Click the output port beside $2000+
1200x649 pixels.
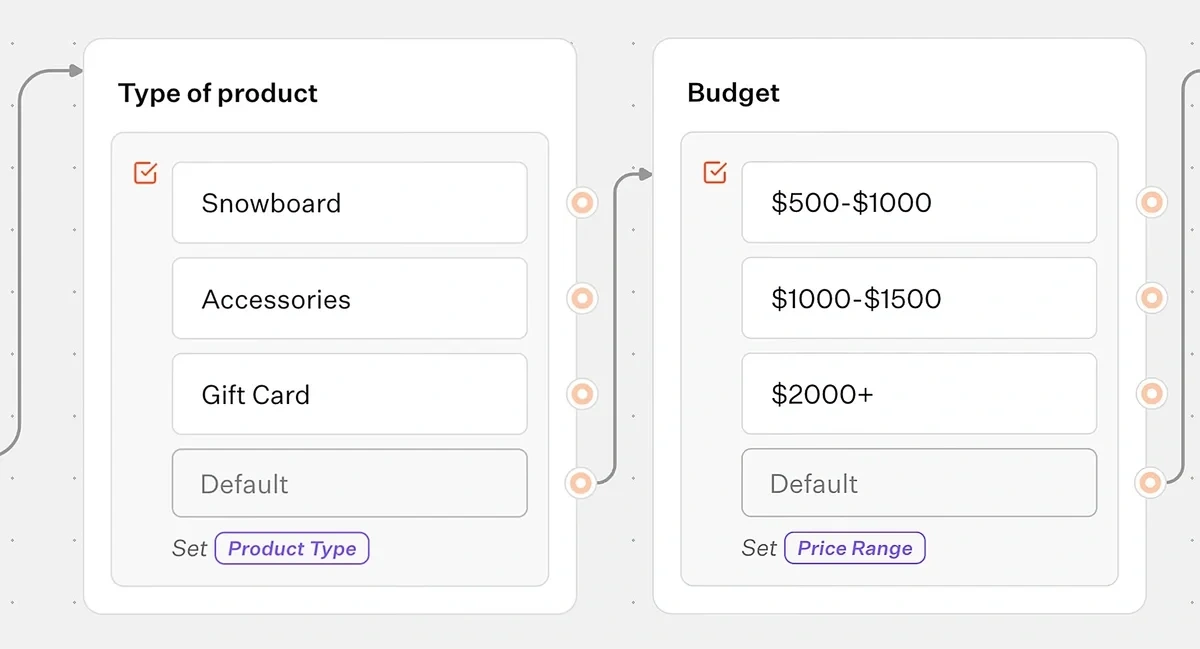pos(1151,393)
